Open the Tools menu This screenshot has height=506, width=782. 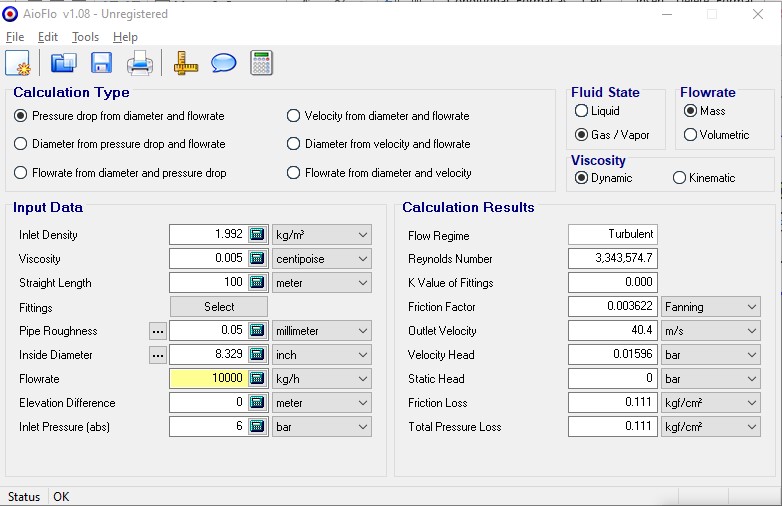pyautogui.click(x=85, y=37)
